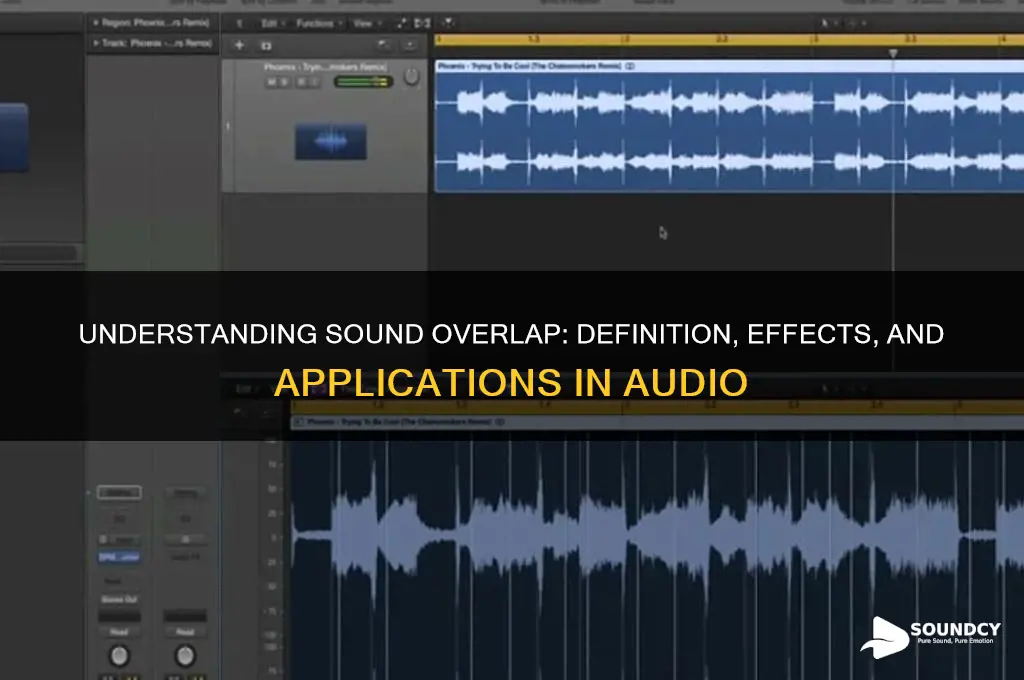1024x680 pixels.
Task: Toggle the automation button in tracks menu bar
Action: coord(401,24)
